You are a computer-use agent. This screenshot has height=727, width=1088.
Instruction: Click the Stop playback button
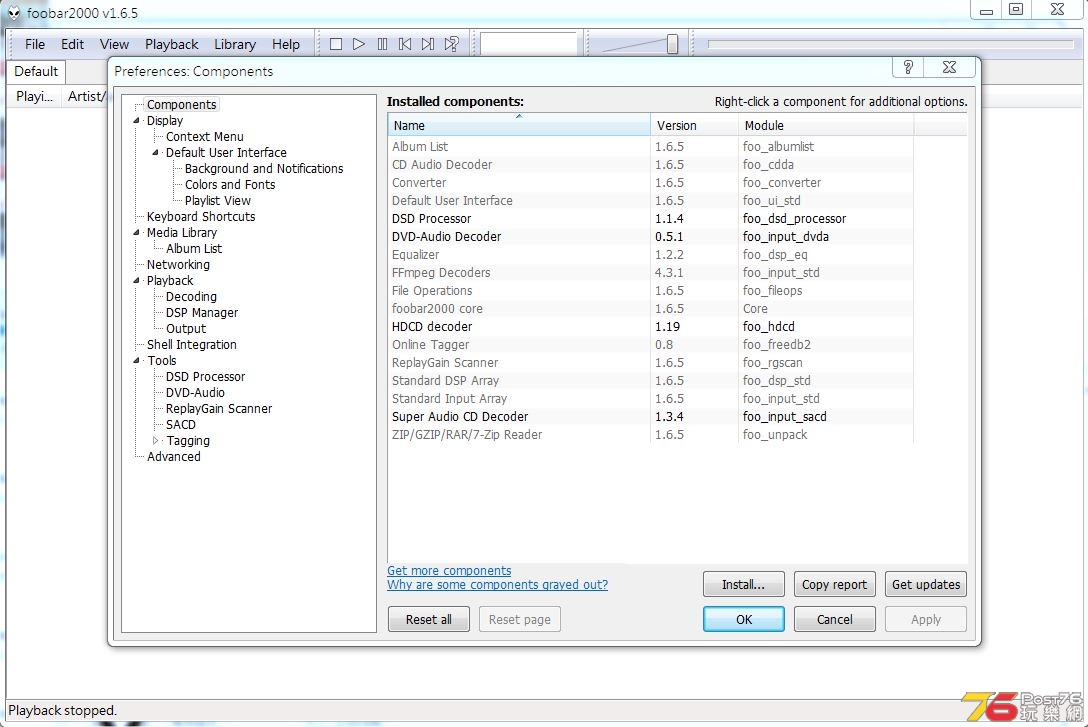tap(336, 44)
